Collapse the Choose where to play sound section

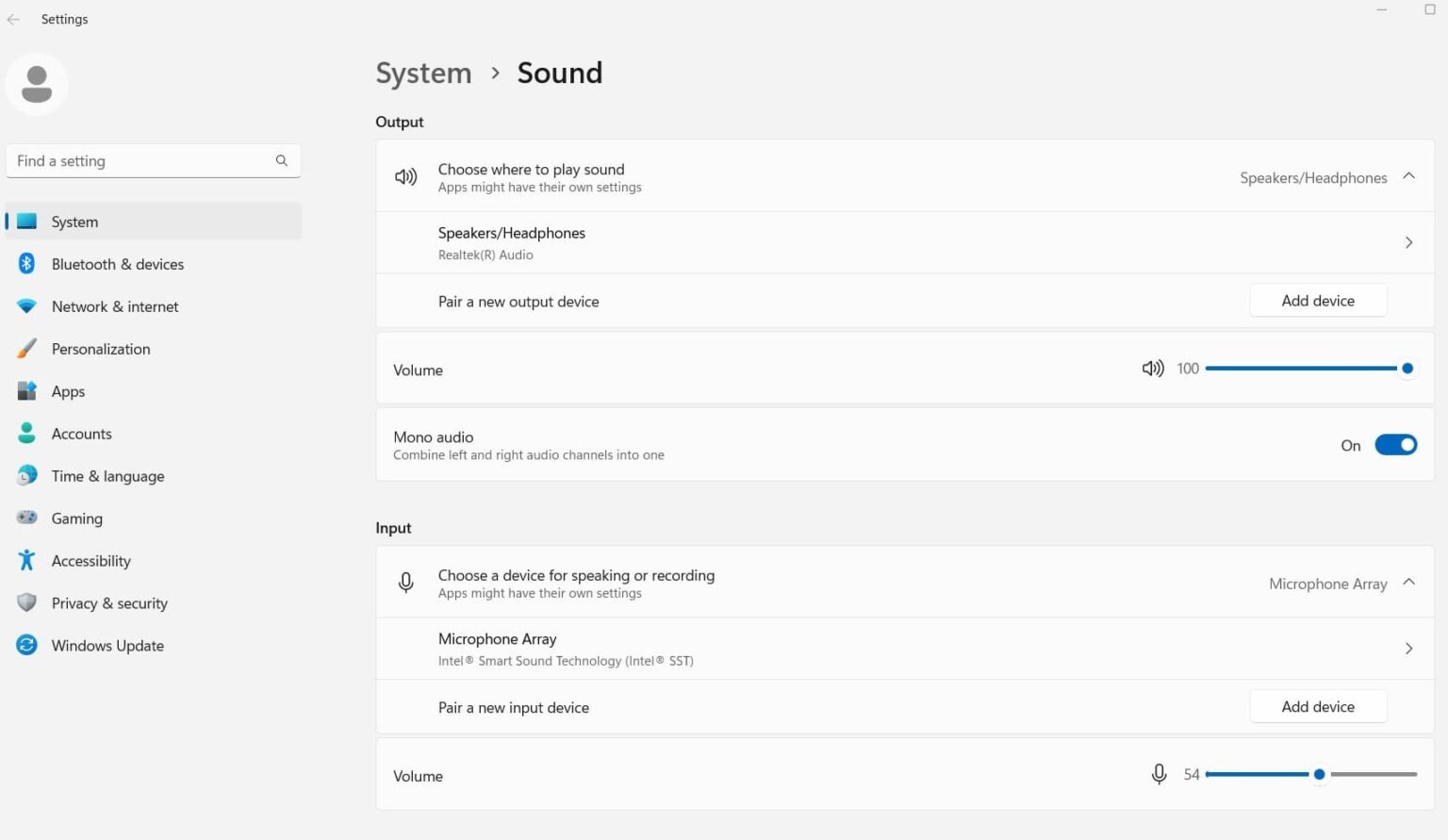1408,175
